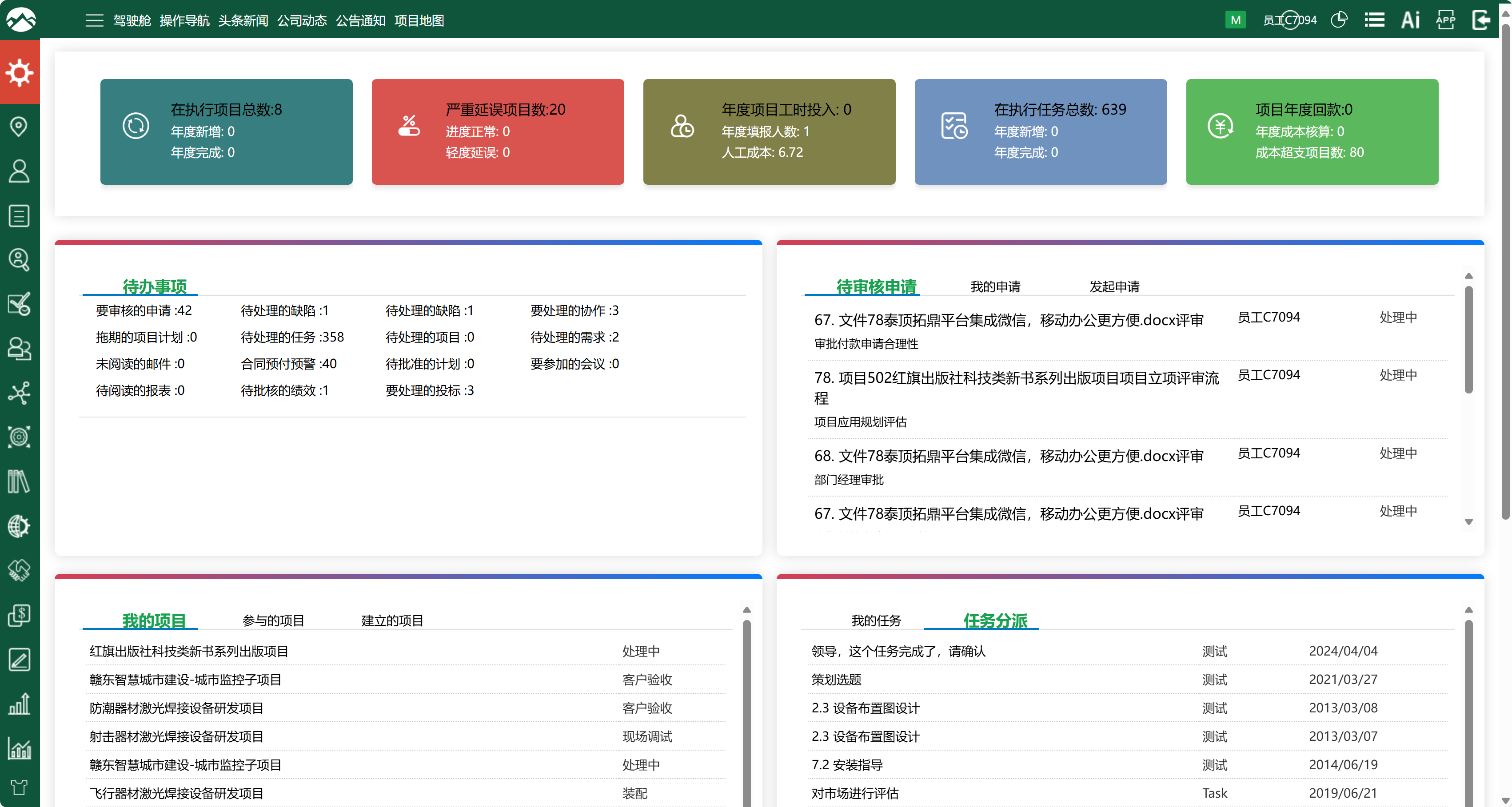Click the AI assistant icon in header

pos(1410,20)
